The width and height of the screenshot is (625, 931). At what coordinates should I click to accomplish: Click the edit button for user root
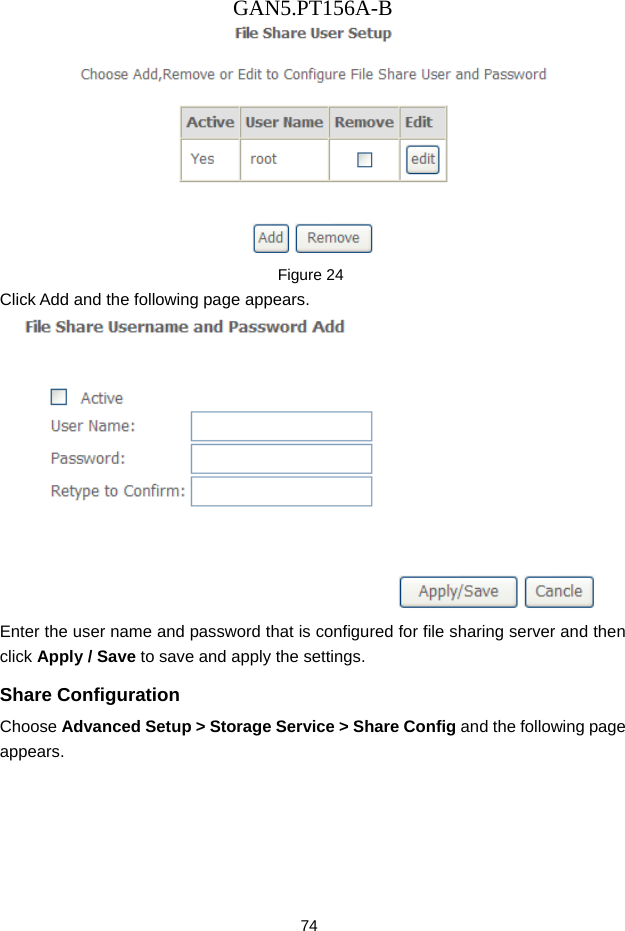point(422,159)
